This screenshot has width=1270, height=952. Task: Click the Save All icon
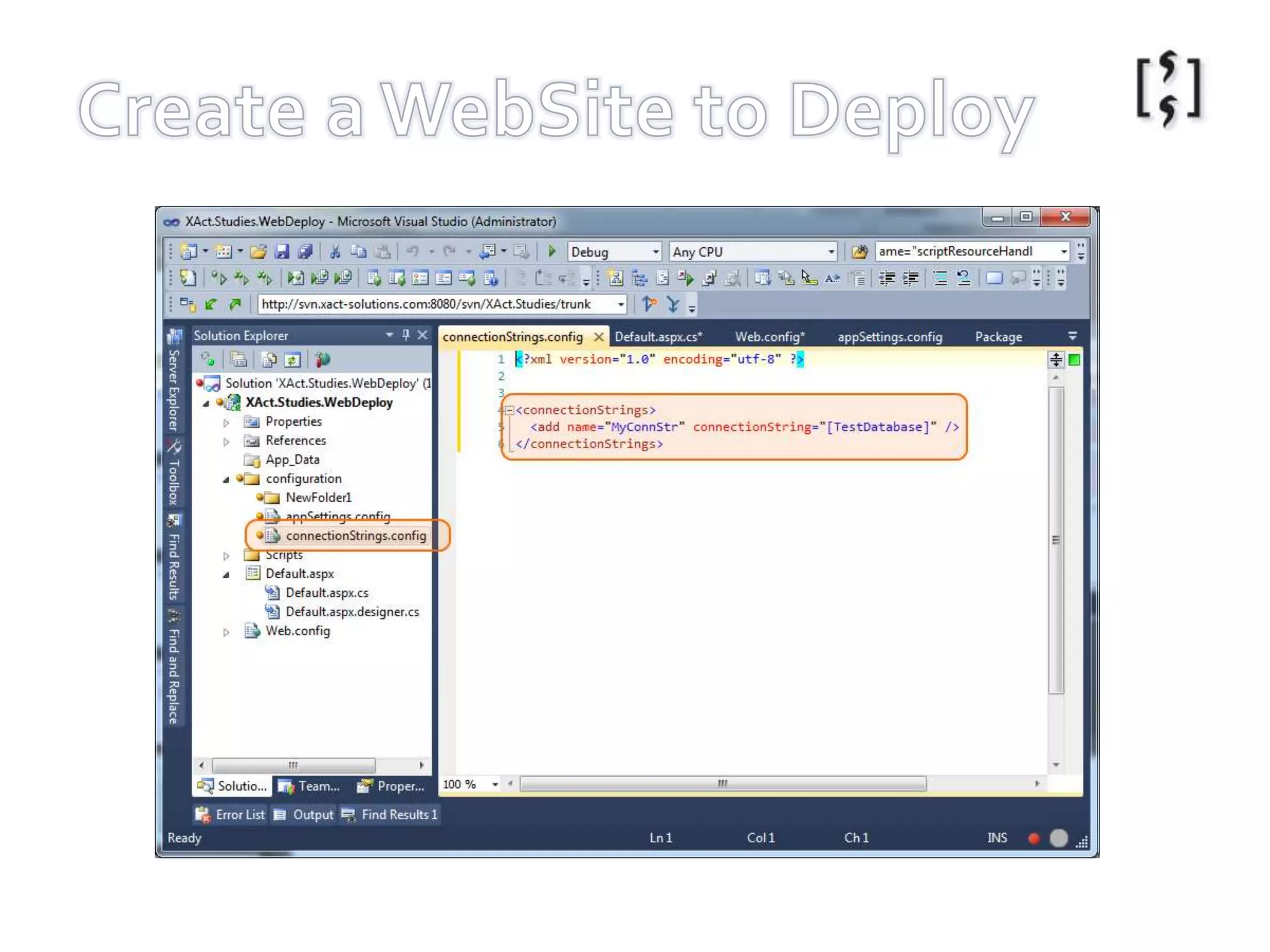click(304, 252)
